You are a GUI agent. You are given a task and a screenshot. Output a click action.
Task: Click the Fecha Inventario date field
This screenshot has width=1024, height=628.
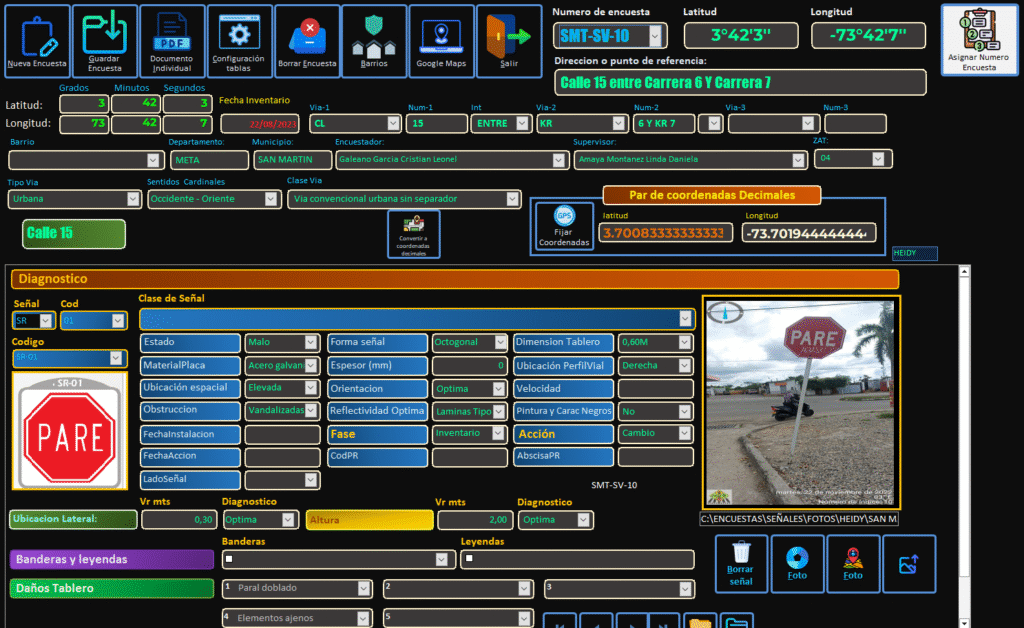coord(260,123)
